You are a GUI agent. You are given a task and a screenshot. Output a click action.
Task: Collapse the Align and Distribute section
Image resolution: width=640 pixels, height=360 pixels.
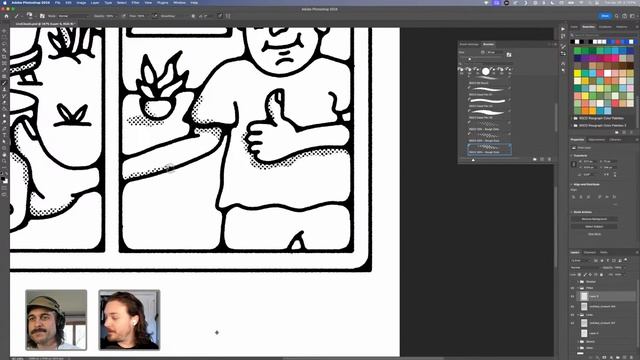pyautogui.click(x=571, y=184)
